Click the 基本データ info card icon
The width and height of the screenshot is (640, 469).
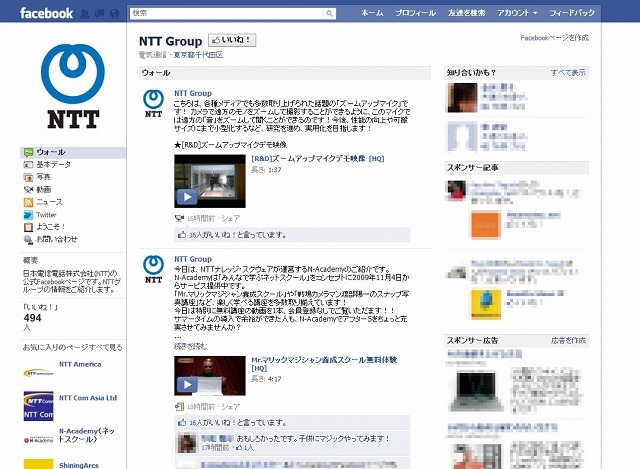point(28,165)
